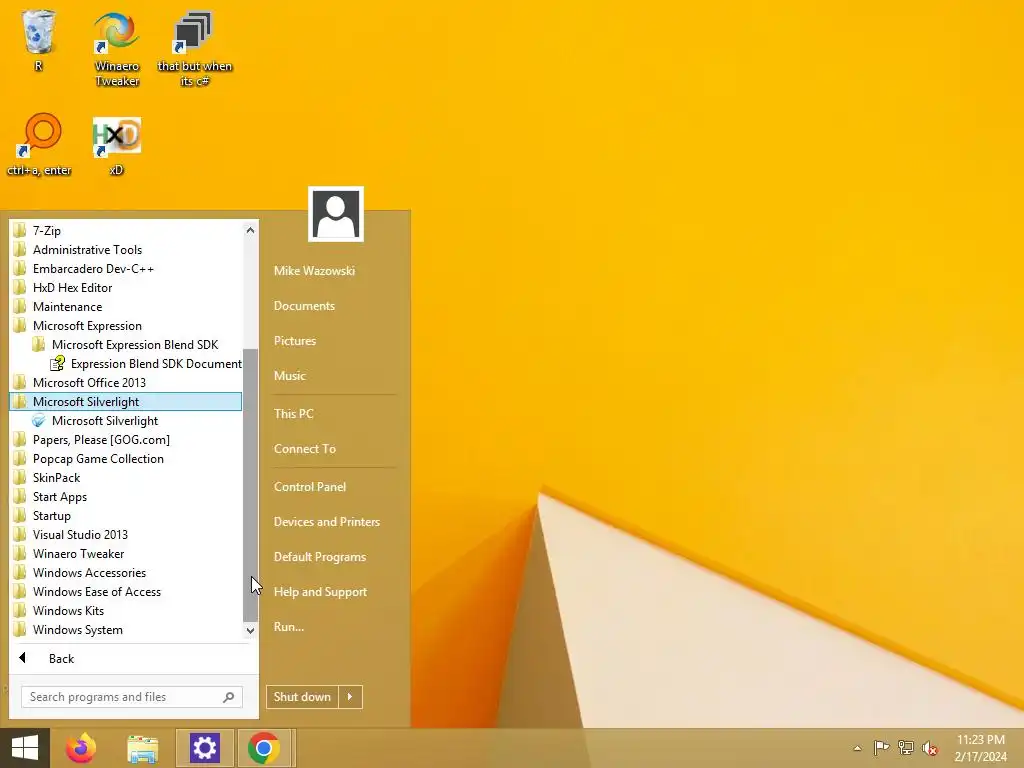
Task: Expand the Microsoft Office 2013 folder
Action: tap(125, 383)
